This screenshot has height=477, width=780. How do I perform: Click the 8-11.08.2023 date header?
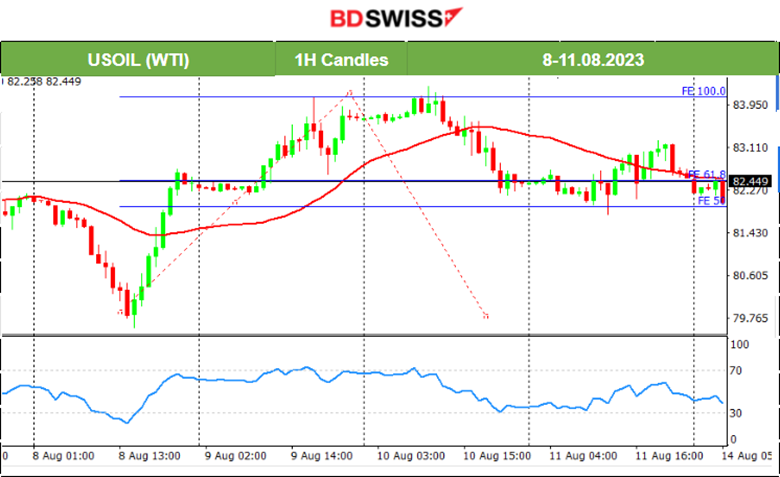(593, 60)
